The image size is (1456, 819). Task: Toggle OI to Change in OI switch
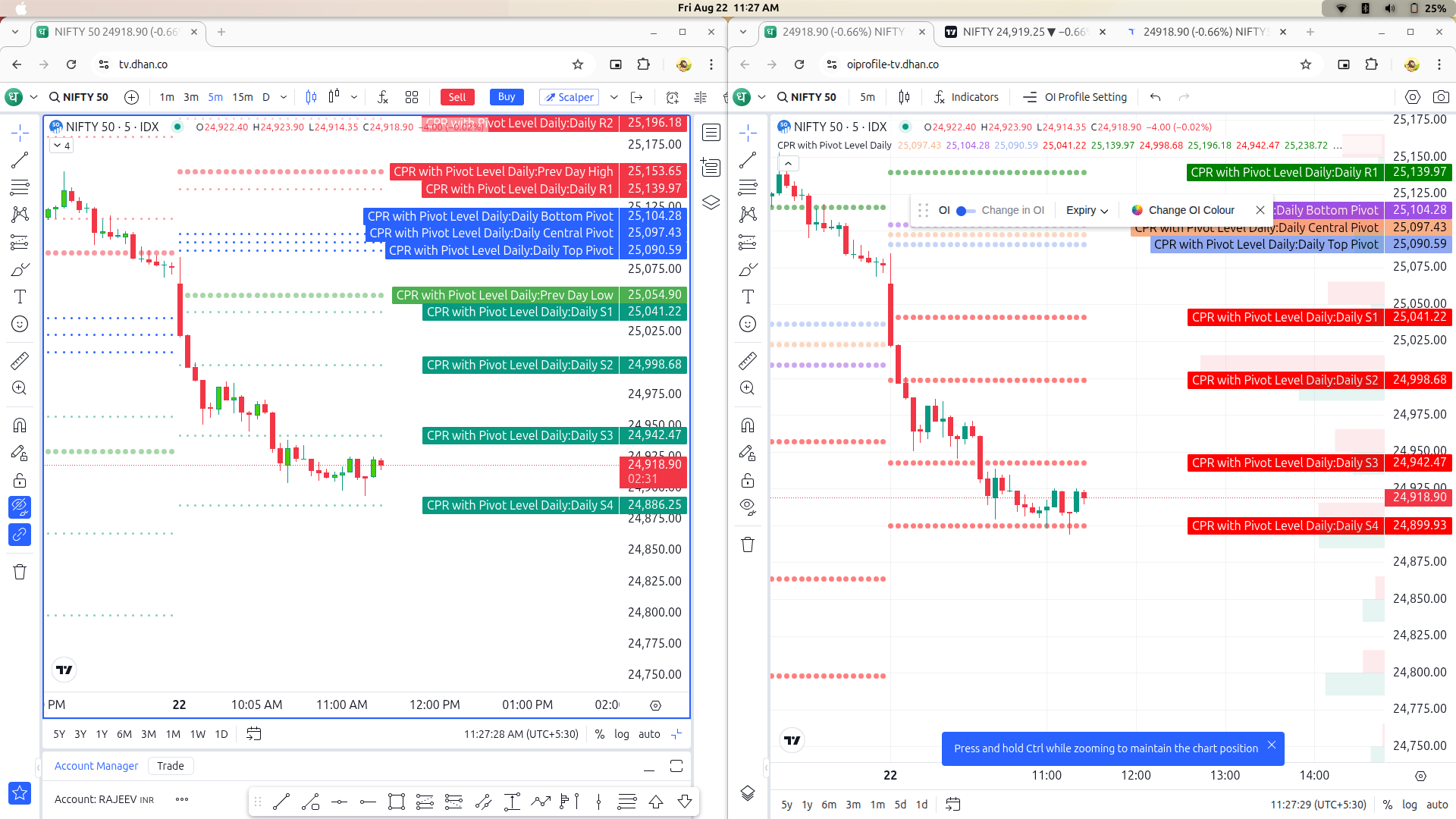click(x=965, y=211)
